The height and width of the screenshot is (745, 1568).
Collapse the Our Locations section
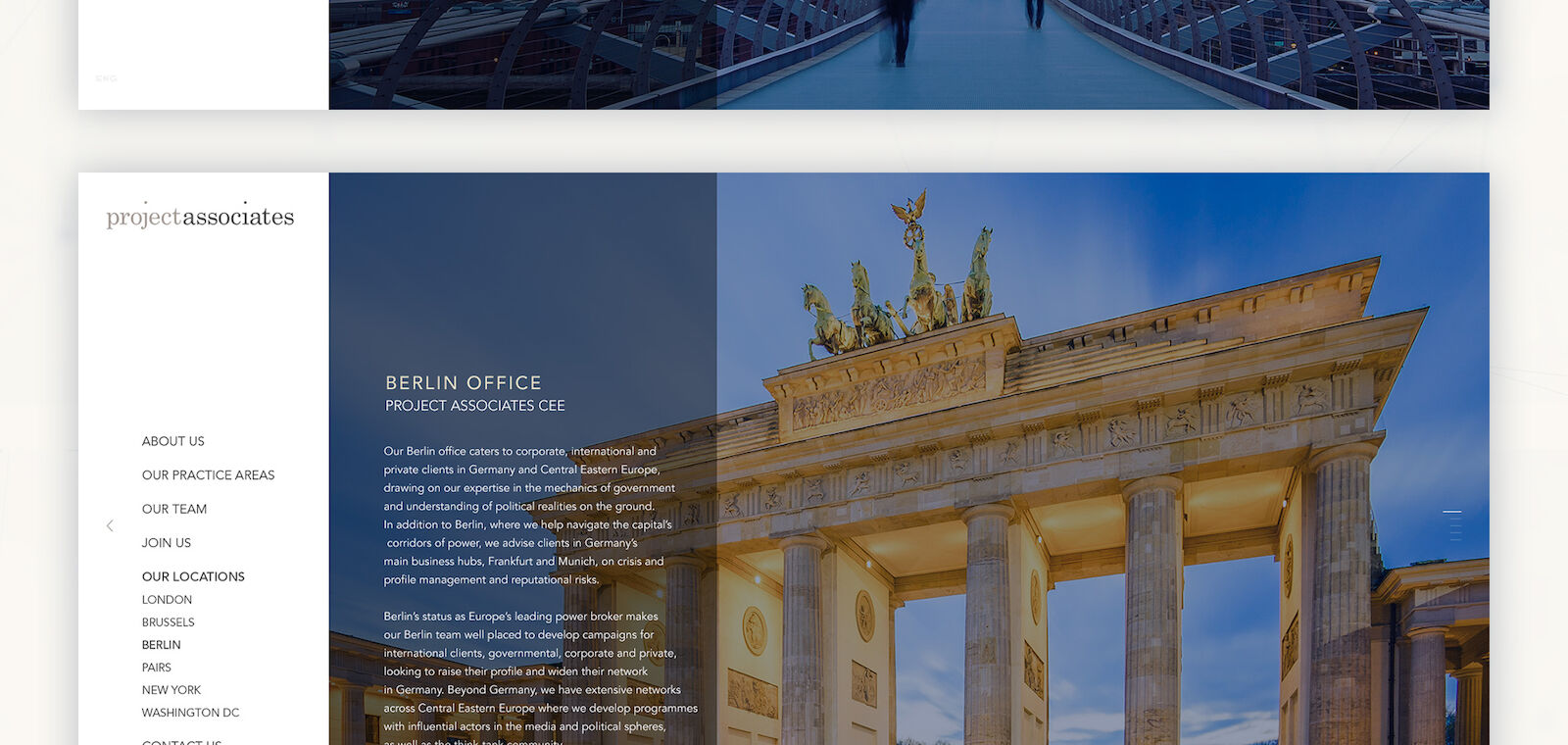click(x=193, y=576)
